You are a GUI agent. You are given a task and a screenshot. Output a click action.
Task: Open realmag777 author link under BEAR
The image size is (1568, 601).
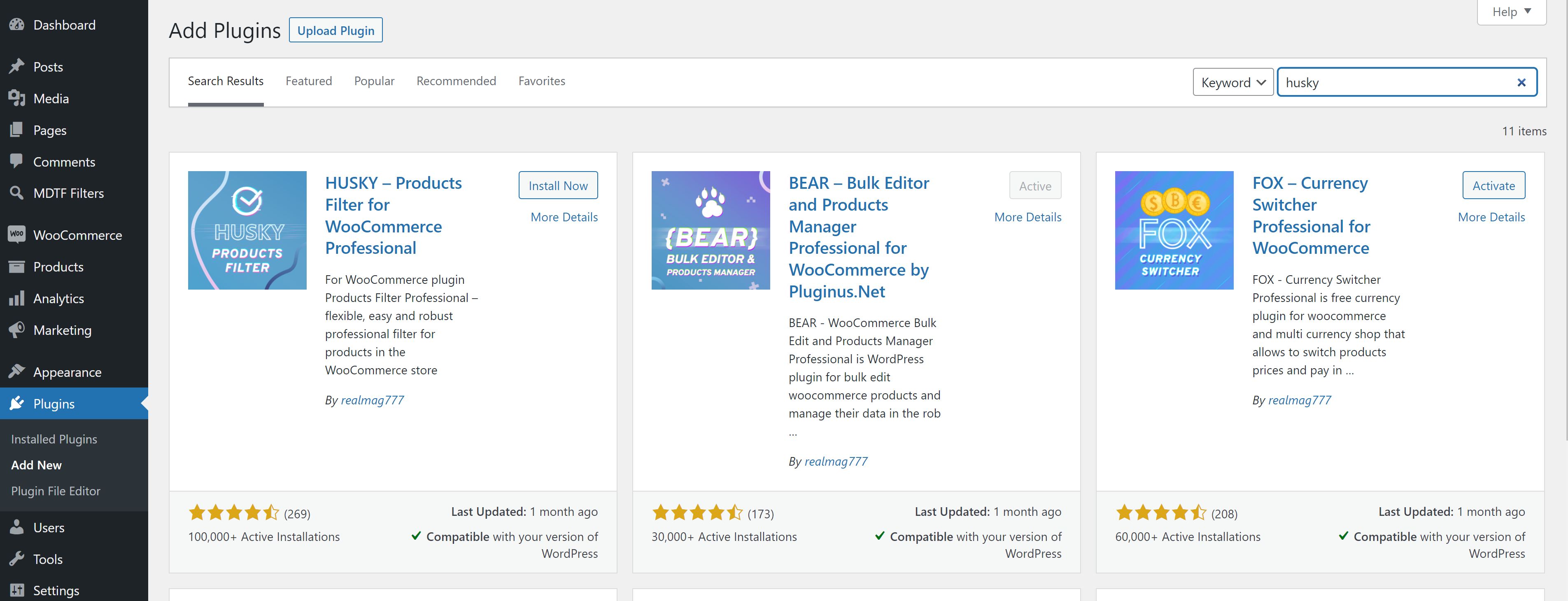click(836, 461)
